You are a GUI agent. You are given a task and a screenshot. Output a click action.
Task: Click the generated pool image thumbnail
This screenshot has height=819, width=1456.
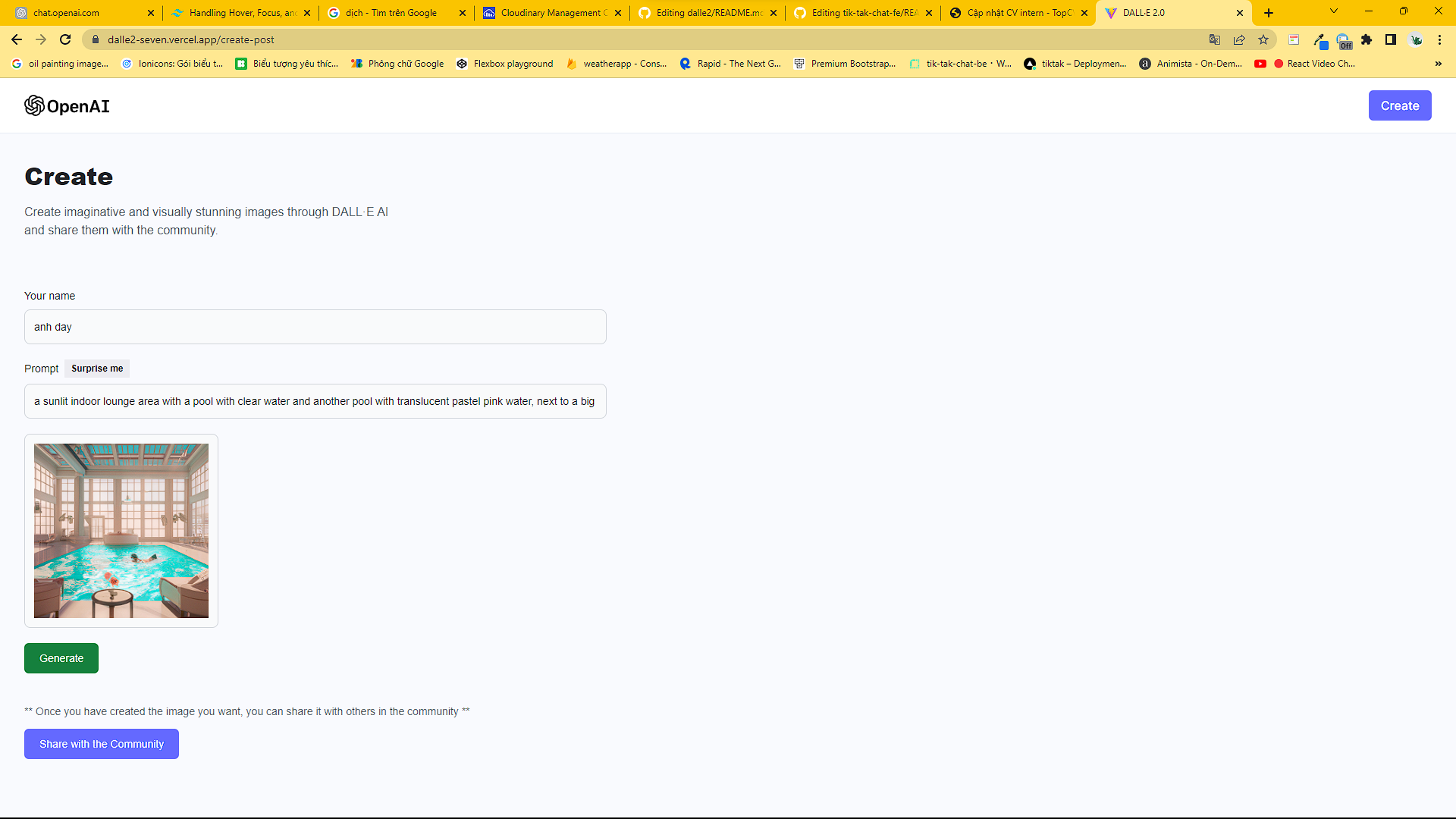tap(121, 531)
